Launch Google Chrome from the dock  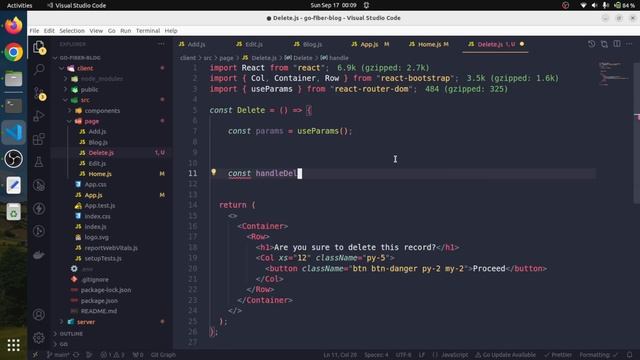pos(13,52)
